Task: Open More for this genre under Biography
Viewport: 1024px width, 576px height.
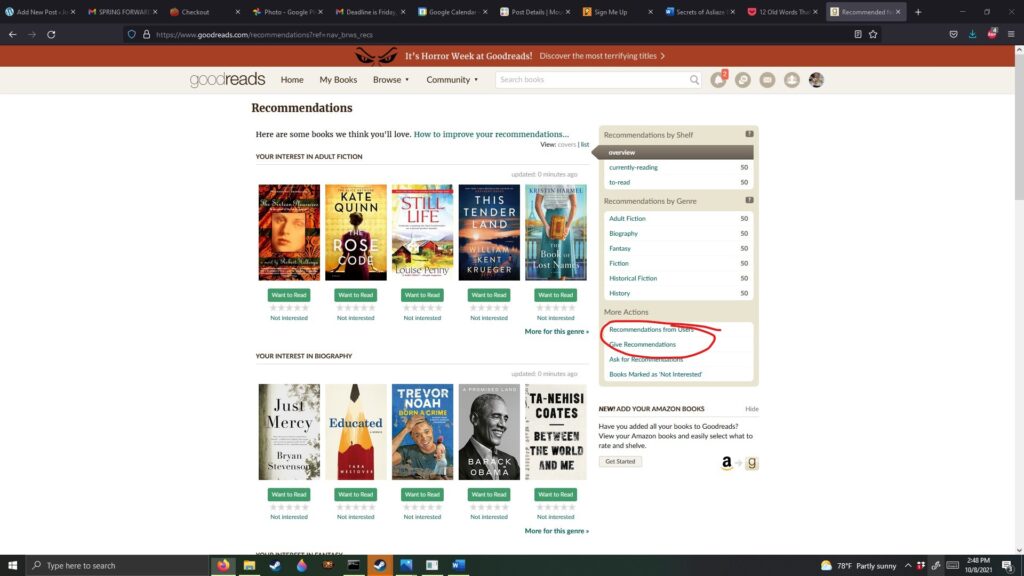Action: click(x=556, y=531)
